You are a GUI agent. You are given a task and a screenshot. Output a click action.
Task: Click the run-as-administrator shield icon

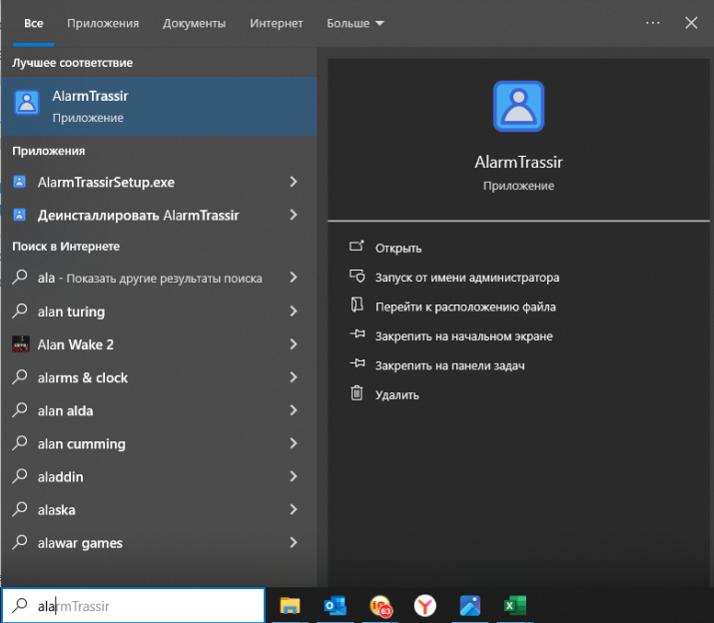tap(357, 276)
